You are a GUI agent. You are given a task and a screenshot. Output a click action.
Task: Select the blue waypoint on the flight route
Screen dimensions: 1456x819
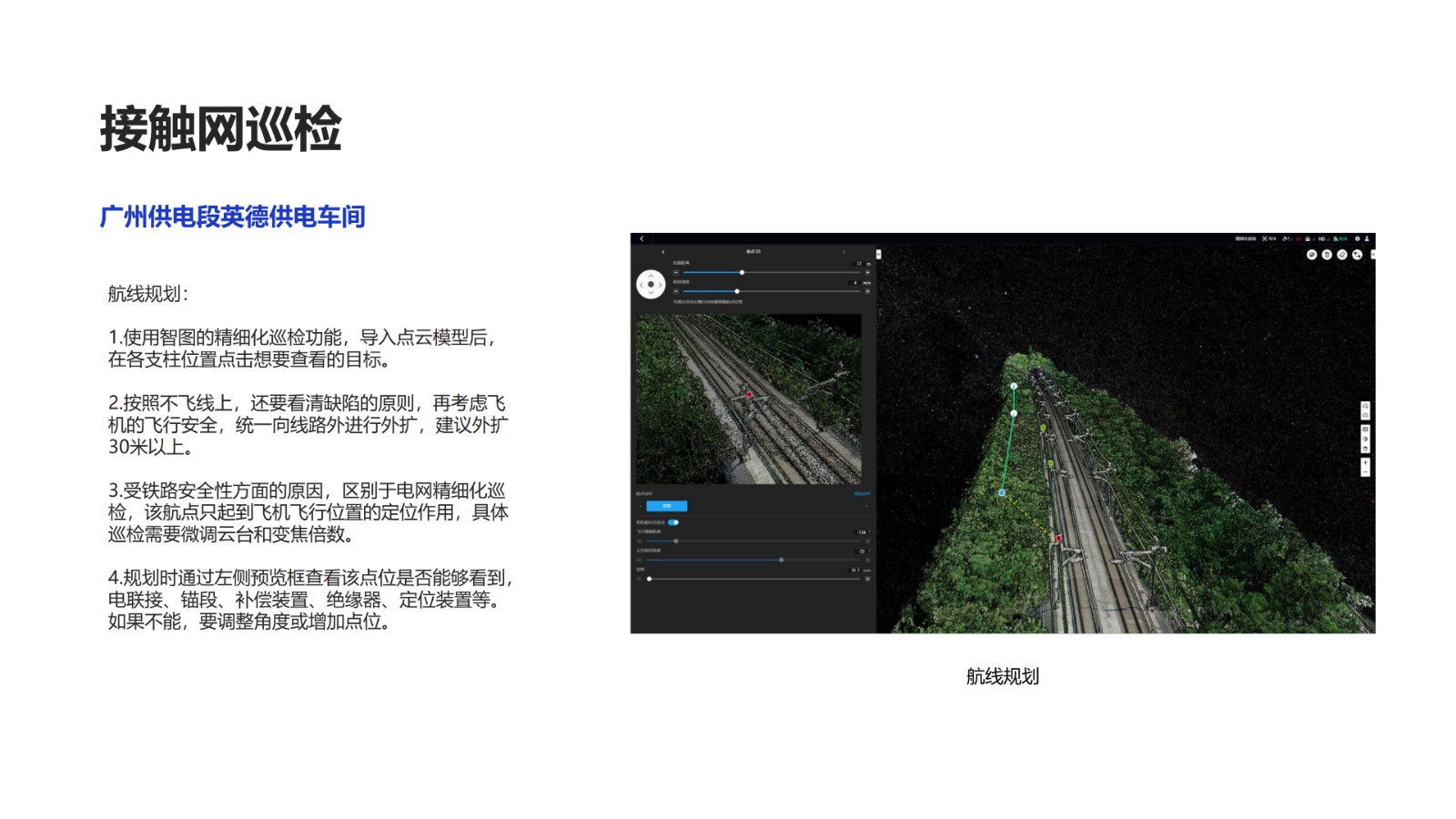[1002, 492]
